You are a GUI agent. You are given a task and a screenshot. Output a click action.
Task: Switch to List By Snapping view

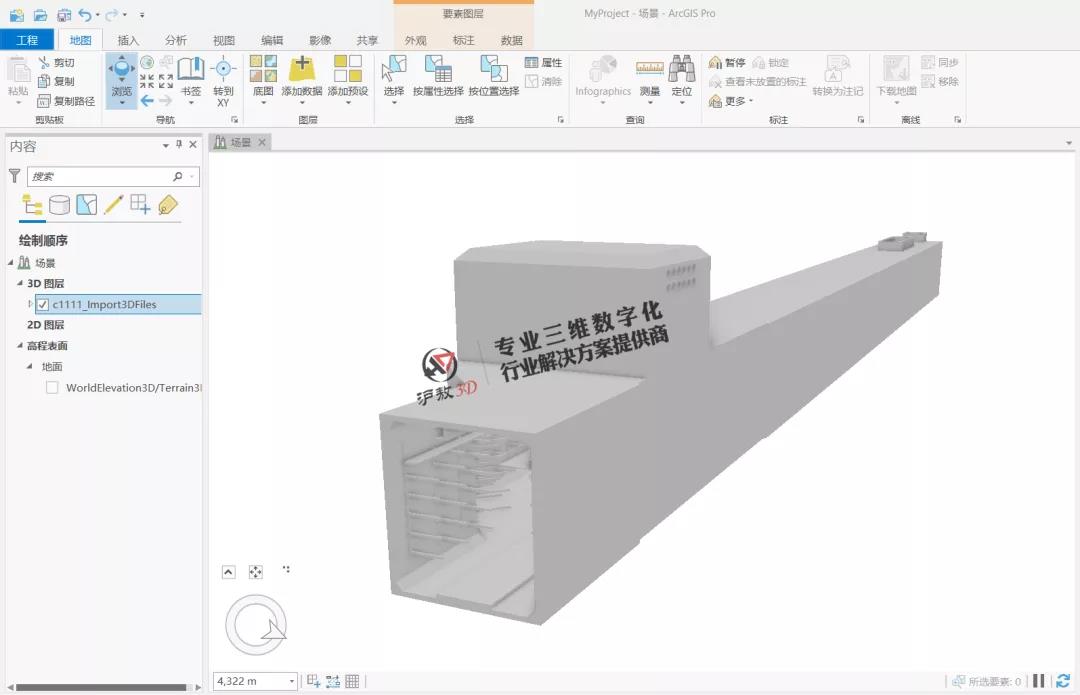click(x=140, y=205)
